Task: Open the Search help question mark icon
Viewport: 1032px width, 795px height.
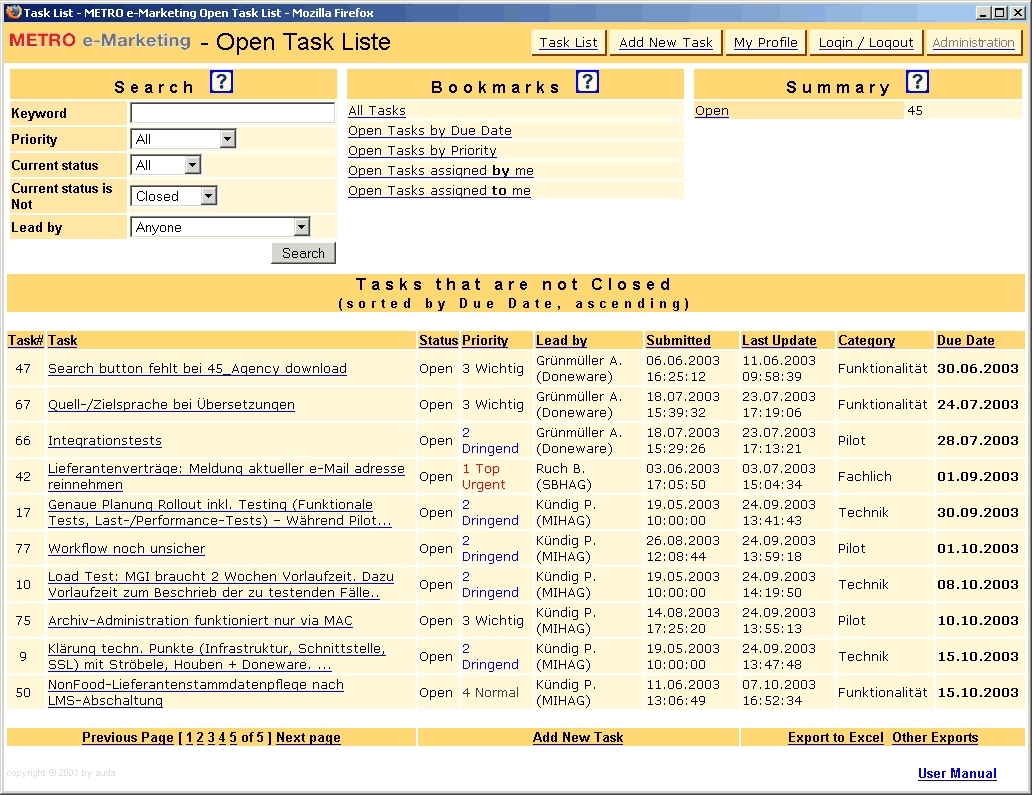Action: (222, 82)
